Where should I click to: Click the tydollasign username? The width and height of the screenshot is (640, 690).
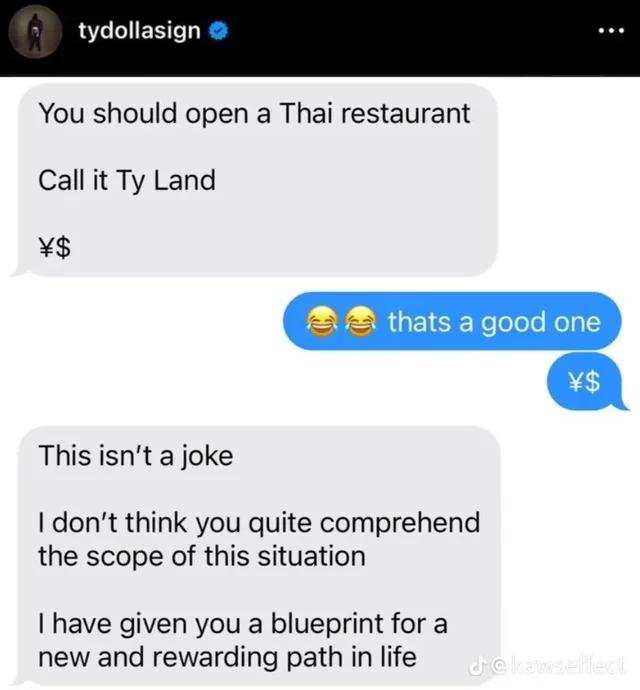coord(140,31)
